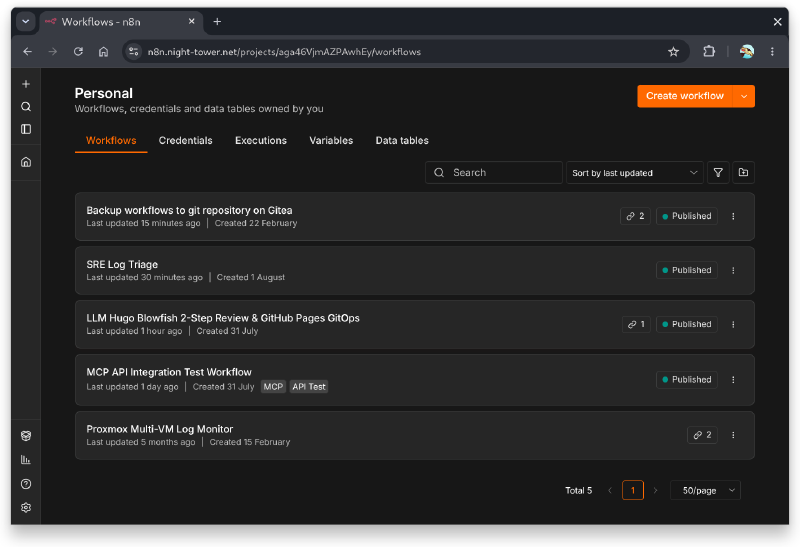Open the three-dot menu for SRE Log Triage
The height and width of the screenshot is (547, 800).
coord(733,270)
